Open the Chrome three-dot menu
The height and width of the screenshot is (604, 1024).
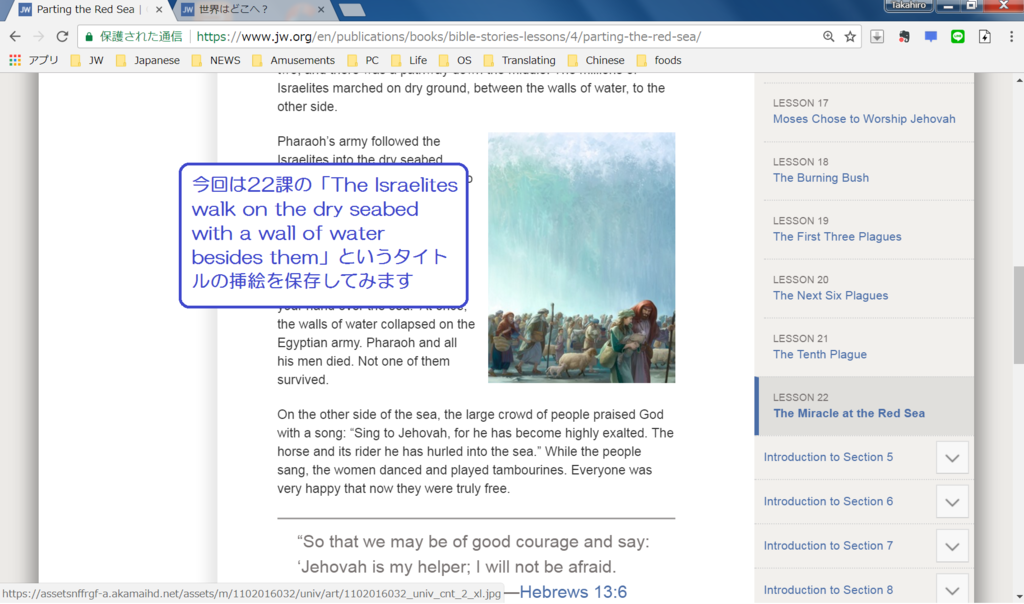tap(1011, 37)
